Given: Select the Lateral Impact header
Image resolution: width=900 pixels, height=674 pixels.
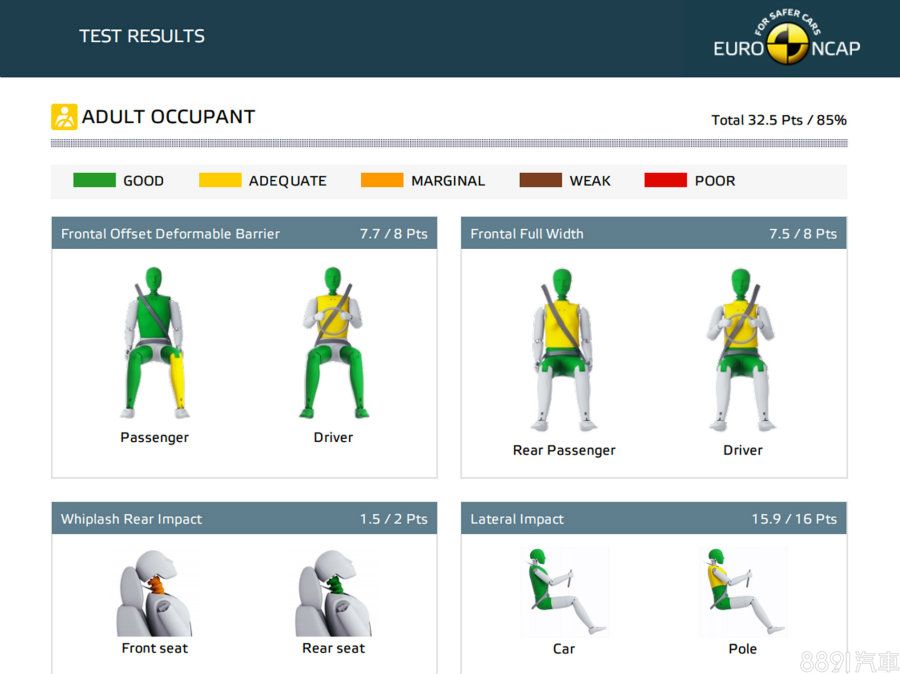Looking at the screenshot, I should pos(653,519).
